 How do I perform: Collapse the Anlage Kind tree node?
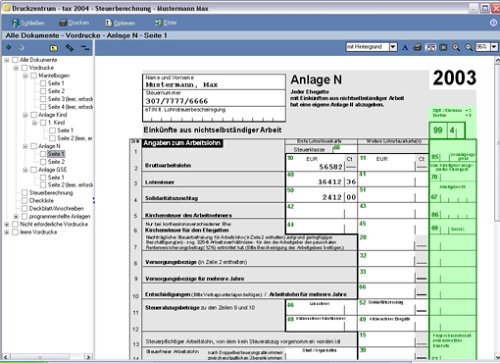[25, 115]
